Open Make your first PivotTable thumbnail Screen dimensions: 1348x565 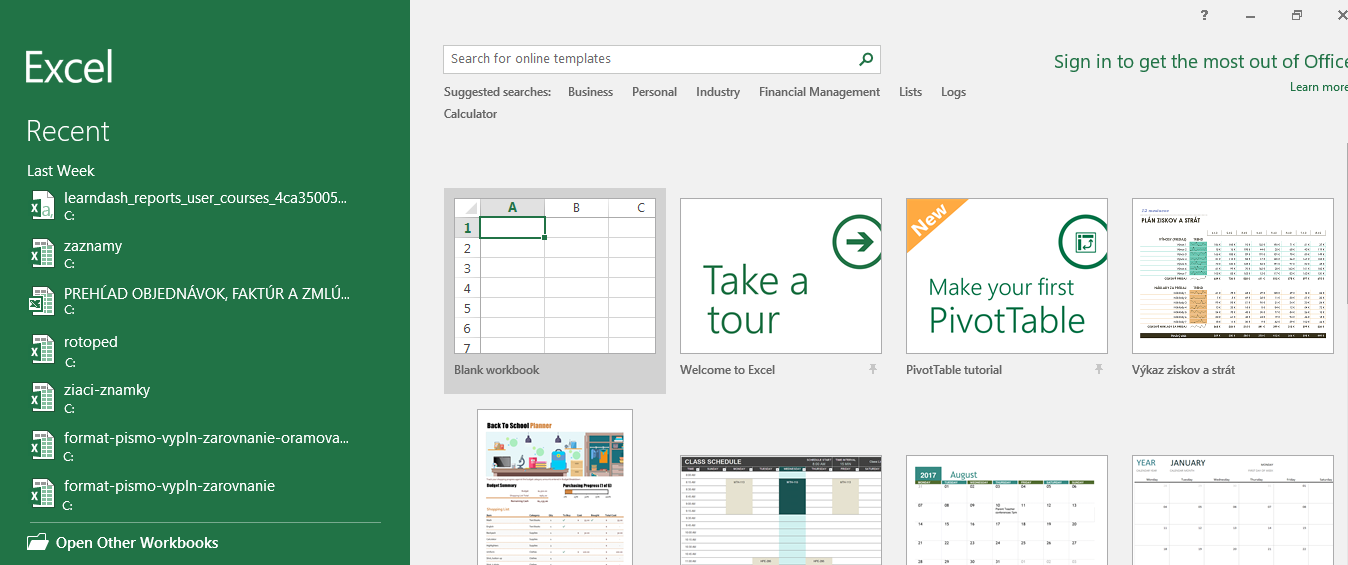[1007, 276]
